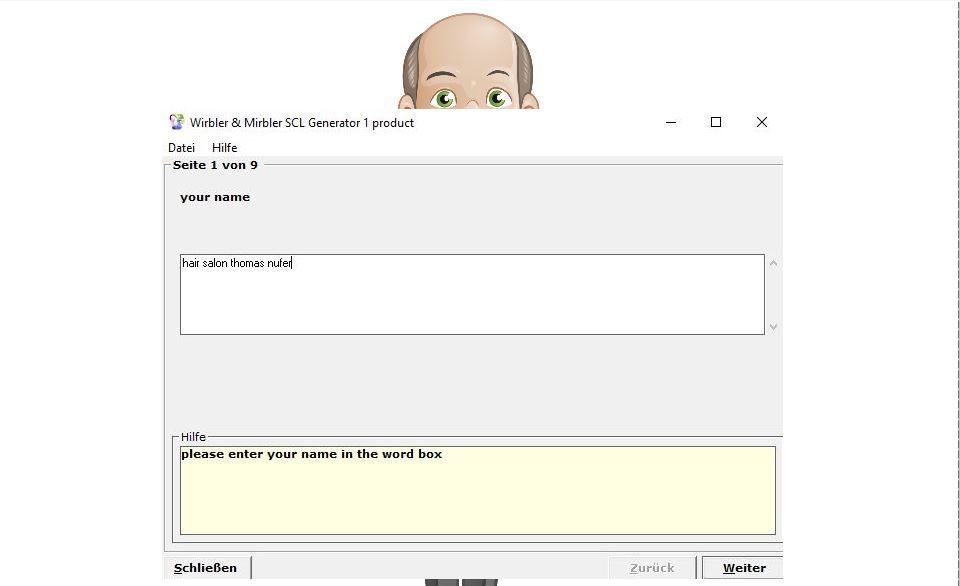960x586 pixels.
Task: Click the yellow Hilfe help text area
Action: pyautogui.click(x=477, y=490)
